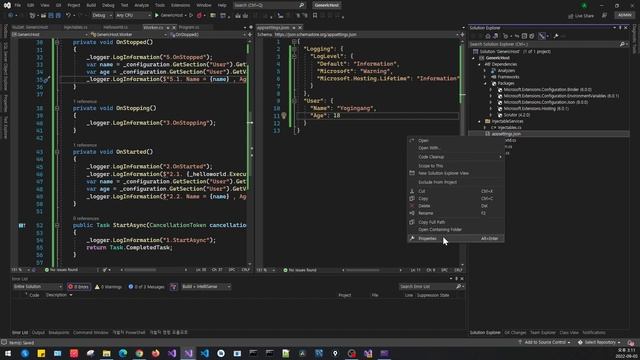Select Rename in context menu

(456, 213)
